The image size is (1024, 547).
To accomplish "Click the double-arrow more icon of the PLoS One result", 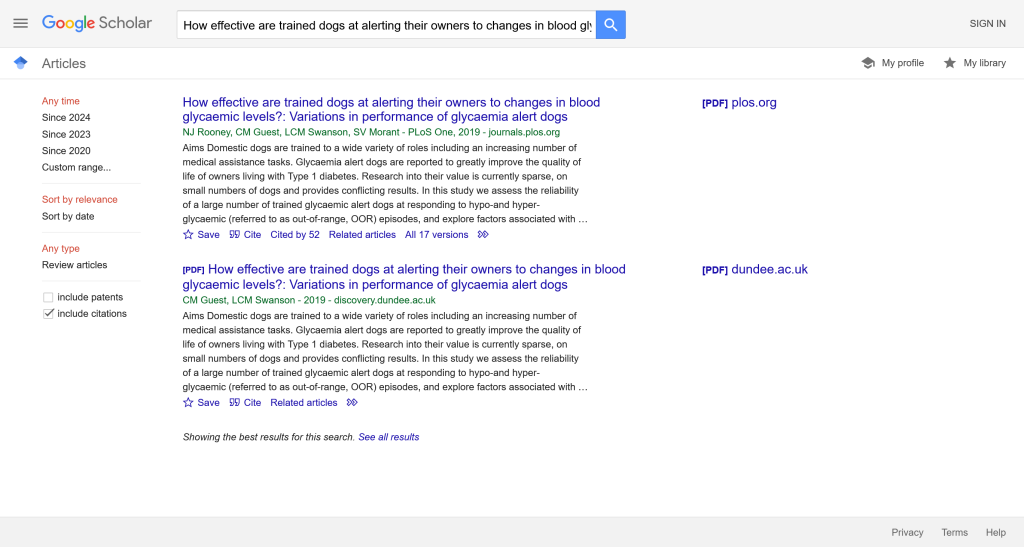I will click(x=483, y=234).
